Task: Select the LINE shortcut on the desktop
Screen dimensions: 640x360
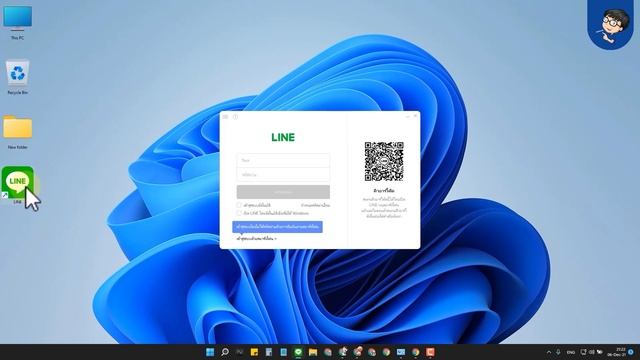Action: tap(18, 185)
